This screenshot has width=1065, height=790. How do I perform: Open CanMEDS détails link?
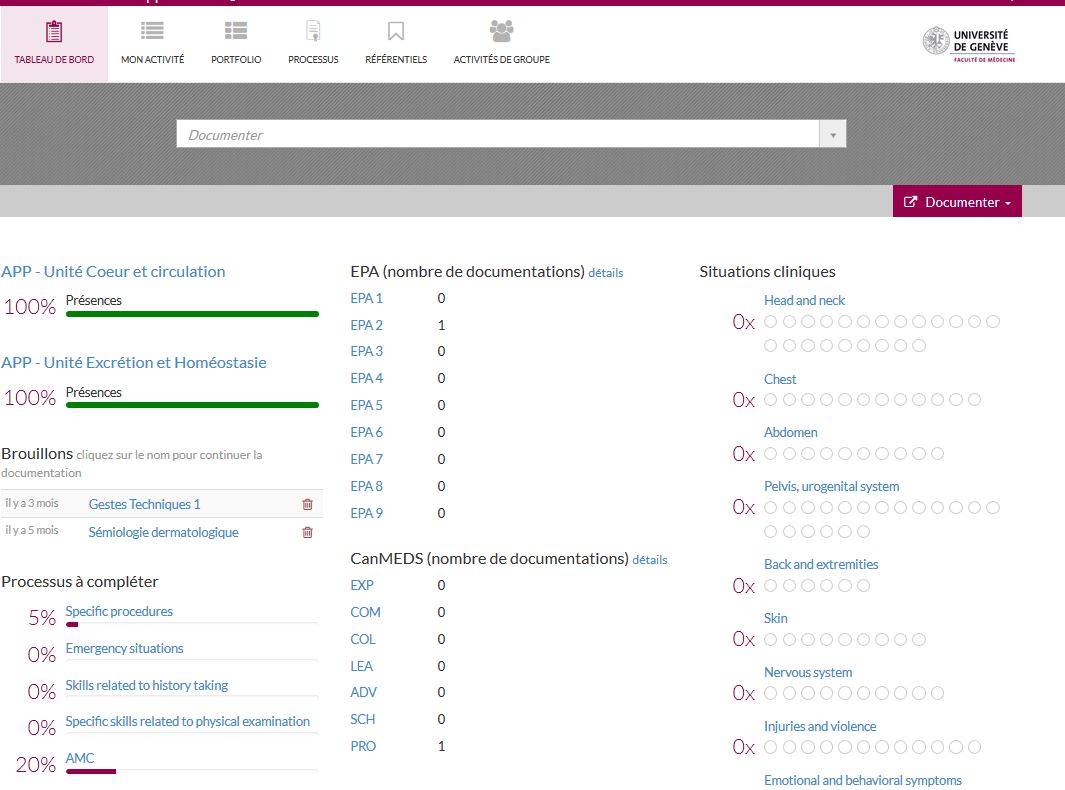649,560
